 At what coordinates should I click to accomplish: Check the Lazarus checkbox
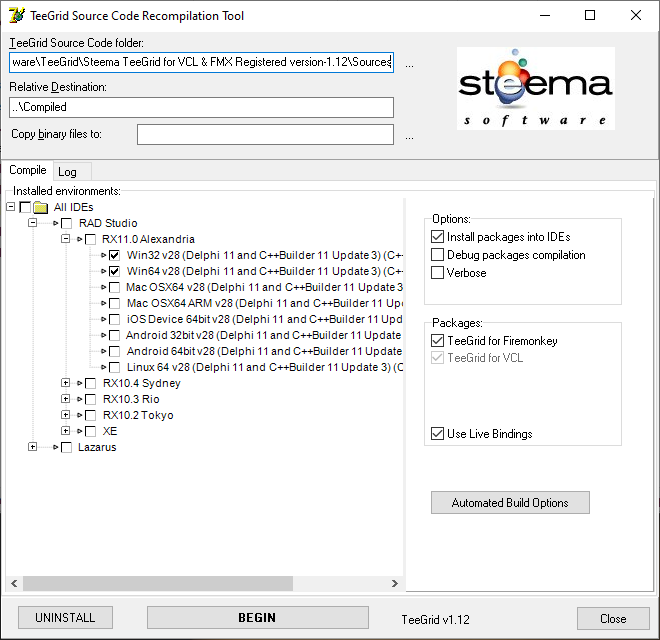(x=67, y=447)
